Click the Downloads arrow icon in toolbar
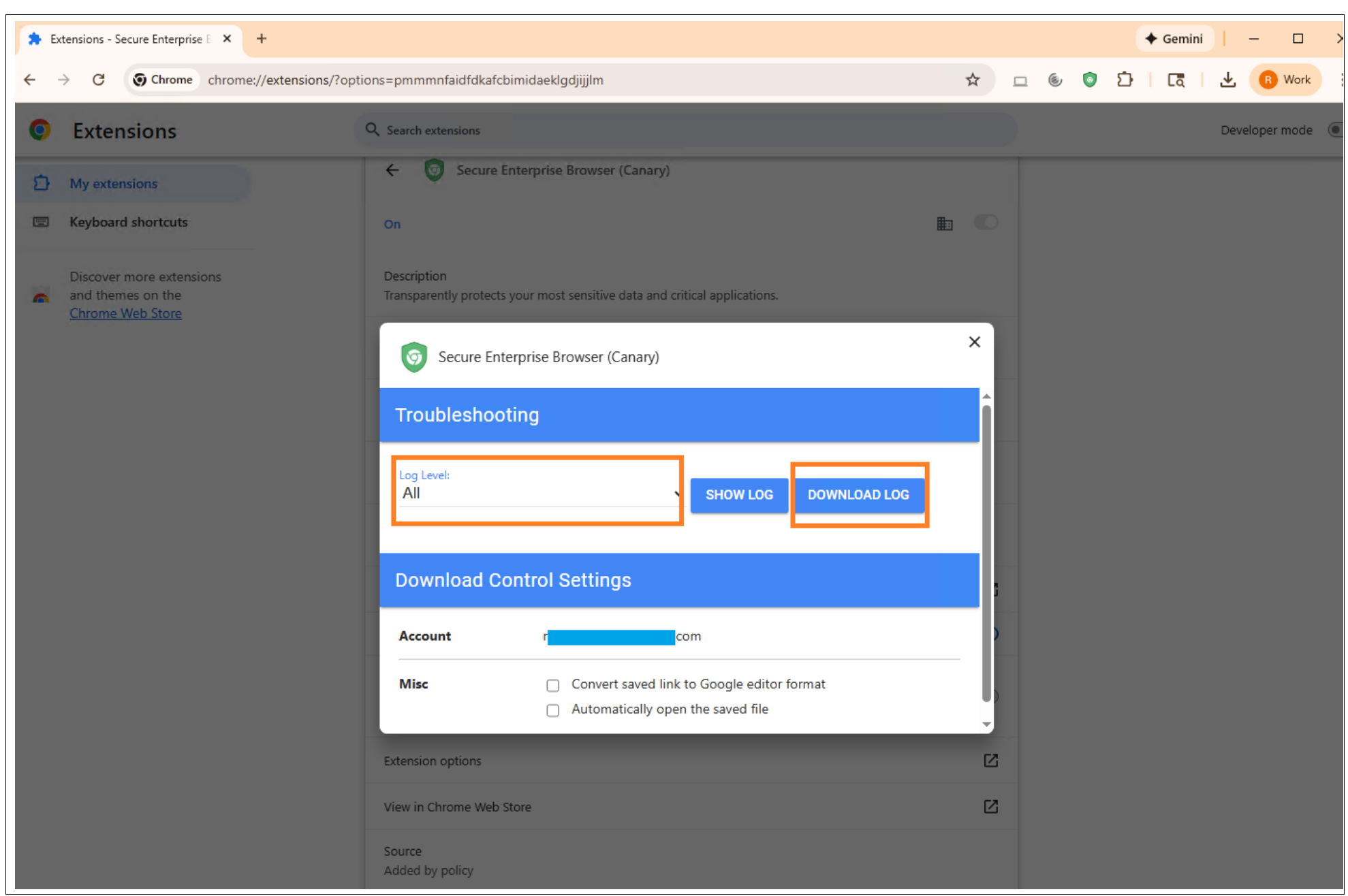This screenshot has height=896, width=1348. 1227,80
